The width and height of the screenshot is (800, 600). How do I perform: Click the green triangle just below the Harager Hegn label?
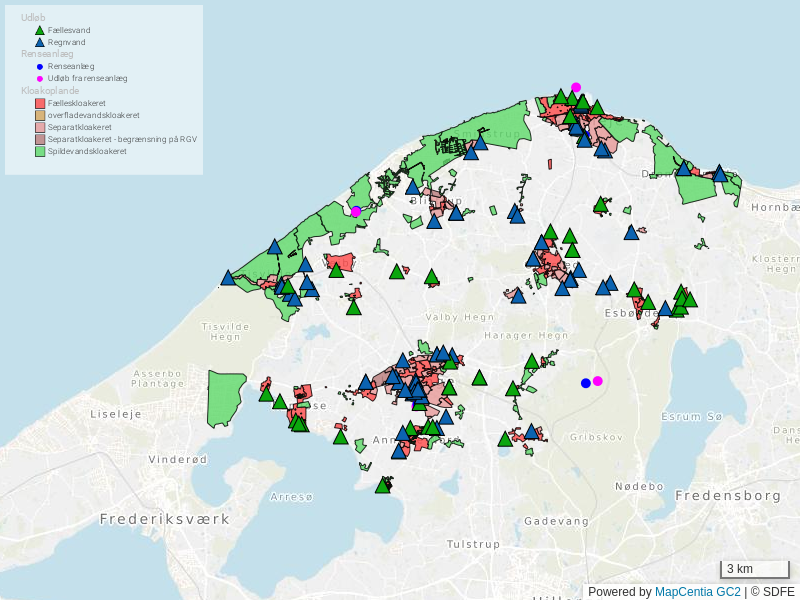coord(532,362)
